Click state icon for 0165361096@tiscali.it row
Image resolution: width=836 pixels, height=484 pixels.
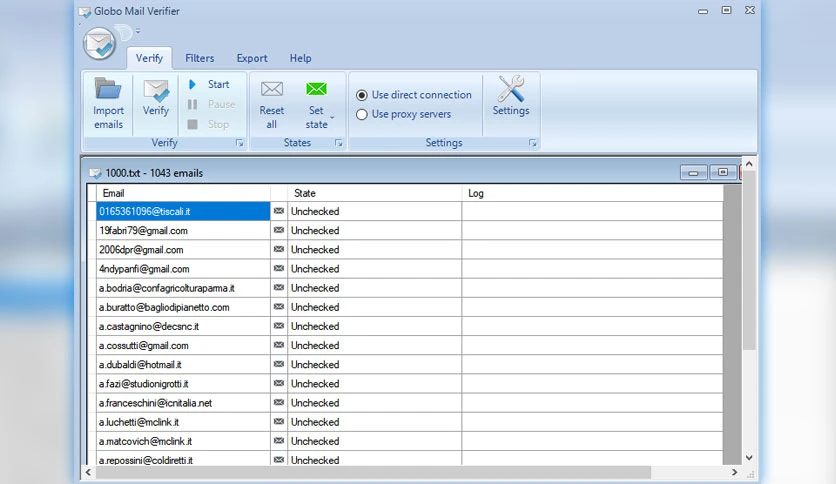coord(279,211)
